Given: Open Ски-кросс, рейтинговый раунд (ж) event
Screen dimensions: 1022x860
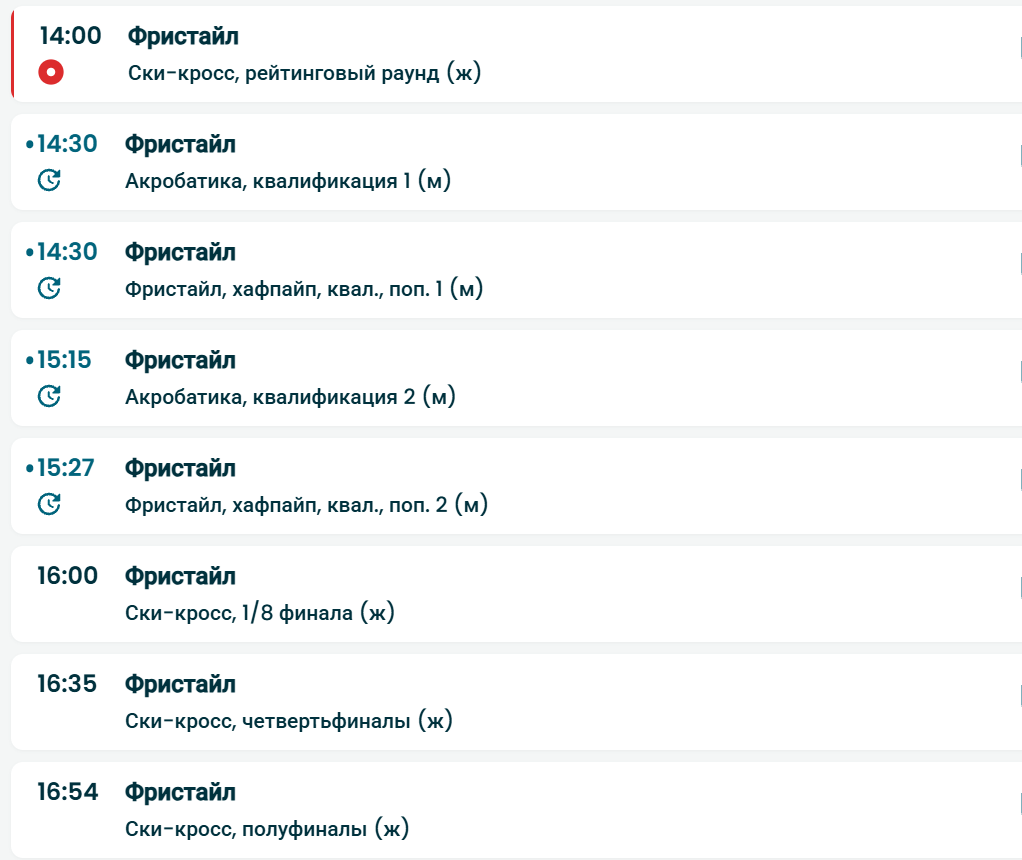Looking at the screenshot, I should (x=305, y=73).
